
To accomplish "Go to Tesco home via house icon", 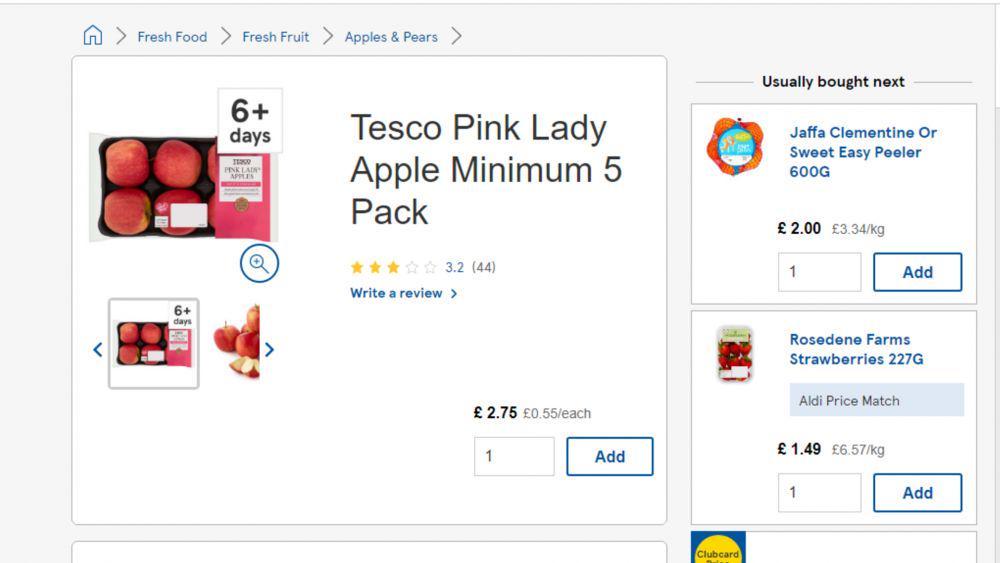I will point(92,35).
